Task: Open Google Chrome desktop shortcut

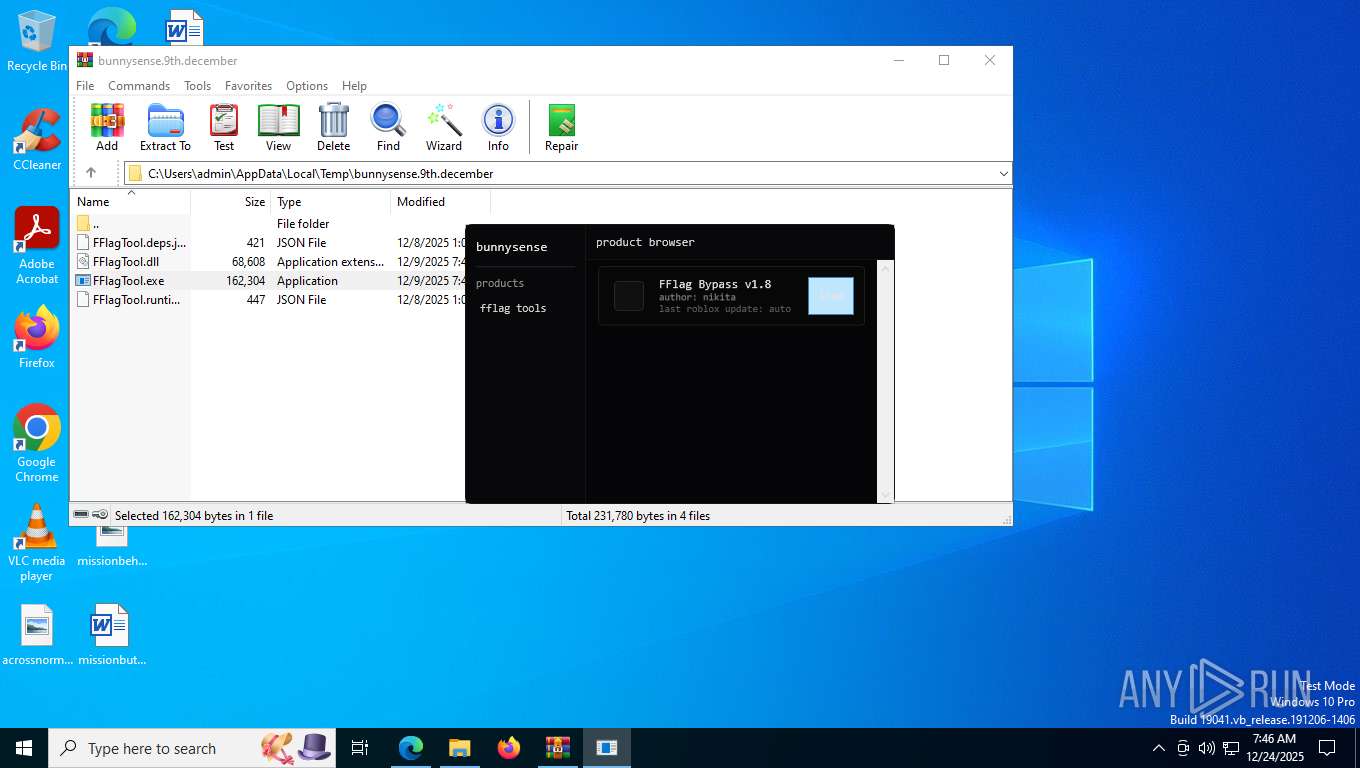Action: click(x=37, y=443)
